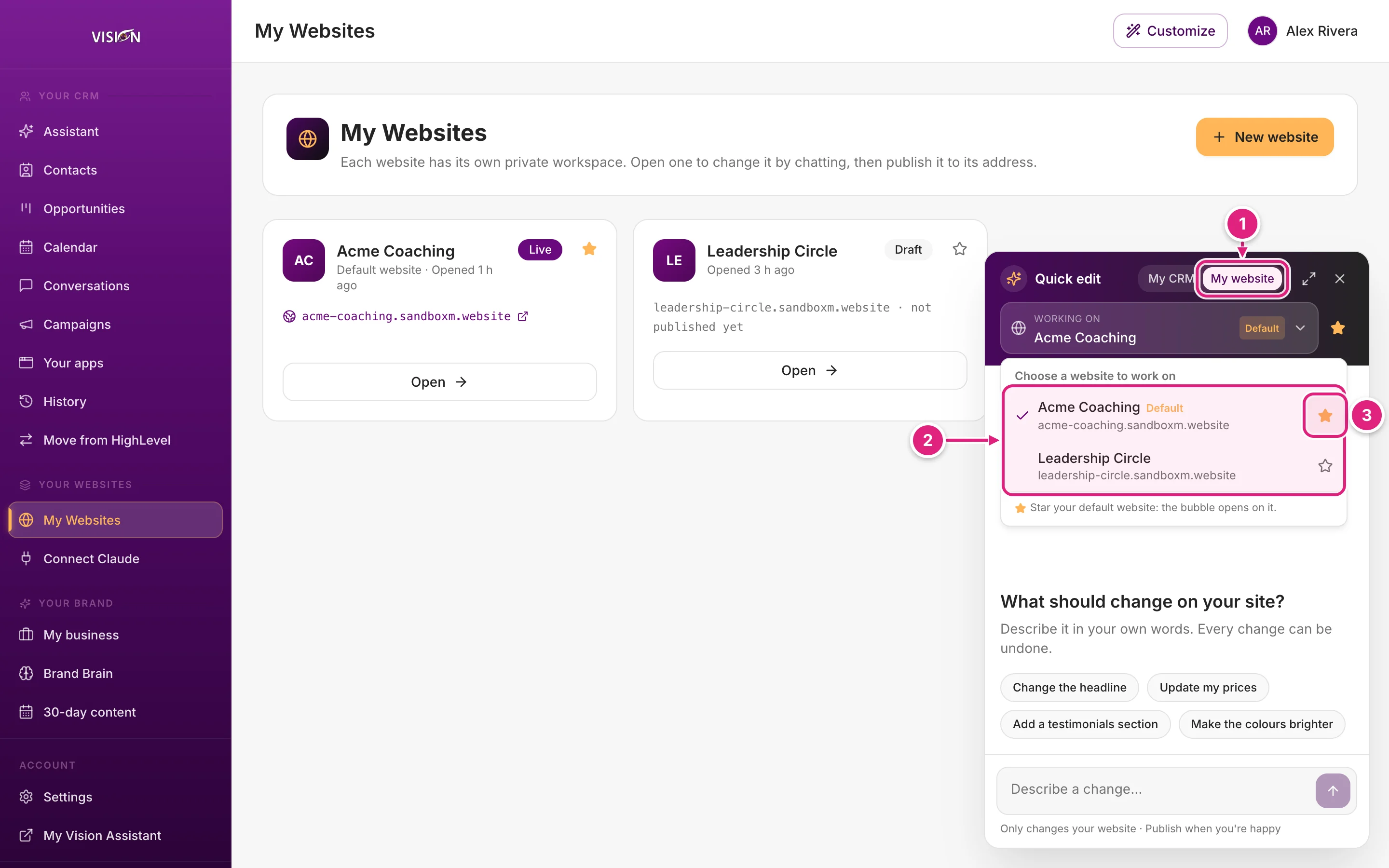Viewport: 1389px width, 868px height.
Task: Open Opportunities sidebar item
Action: coord(115,208)
